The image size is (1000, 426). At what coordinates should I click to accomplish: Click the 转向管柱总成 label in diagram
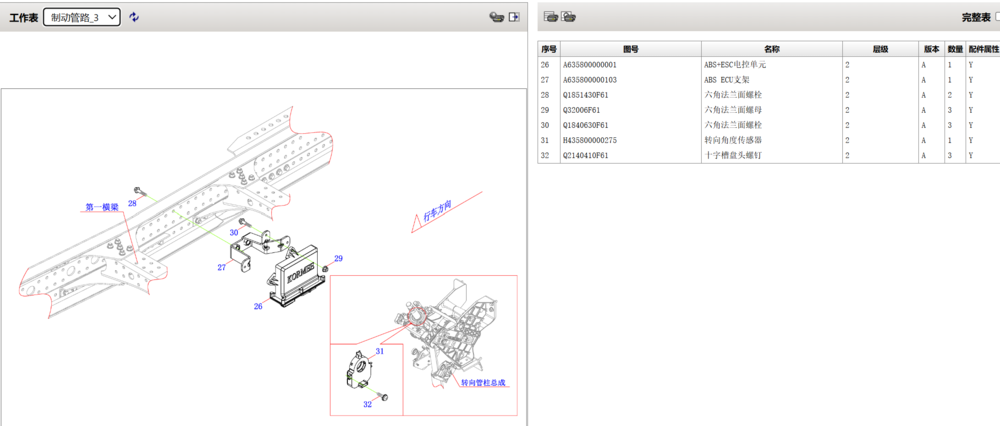point(484,383)
